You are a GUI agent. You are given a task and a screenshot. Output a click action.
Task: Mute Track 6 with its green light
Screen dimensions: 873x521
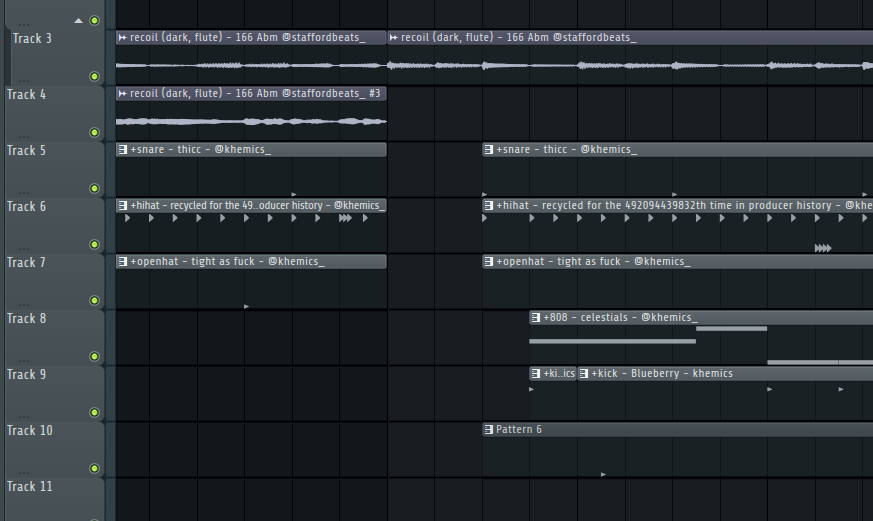(x=95, y=244)
